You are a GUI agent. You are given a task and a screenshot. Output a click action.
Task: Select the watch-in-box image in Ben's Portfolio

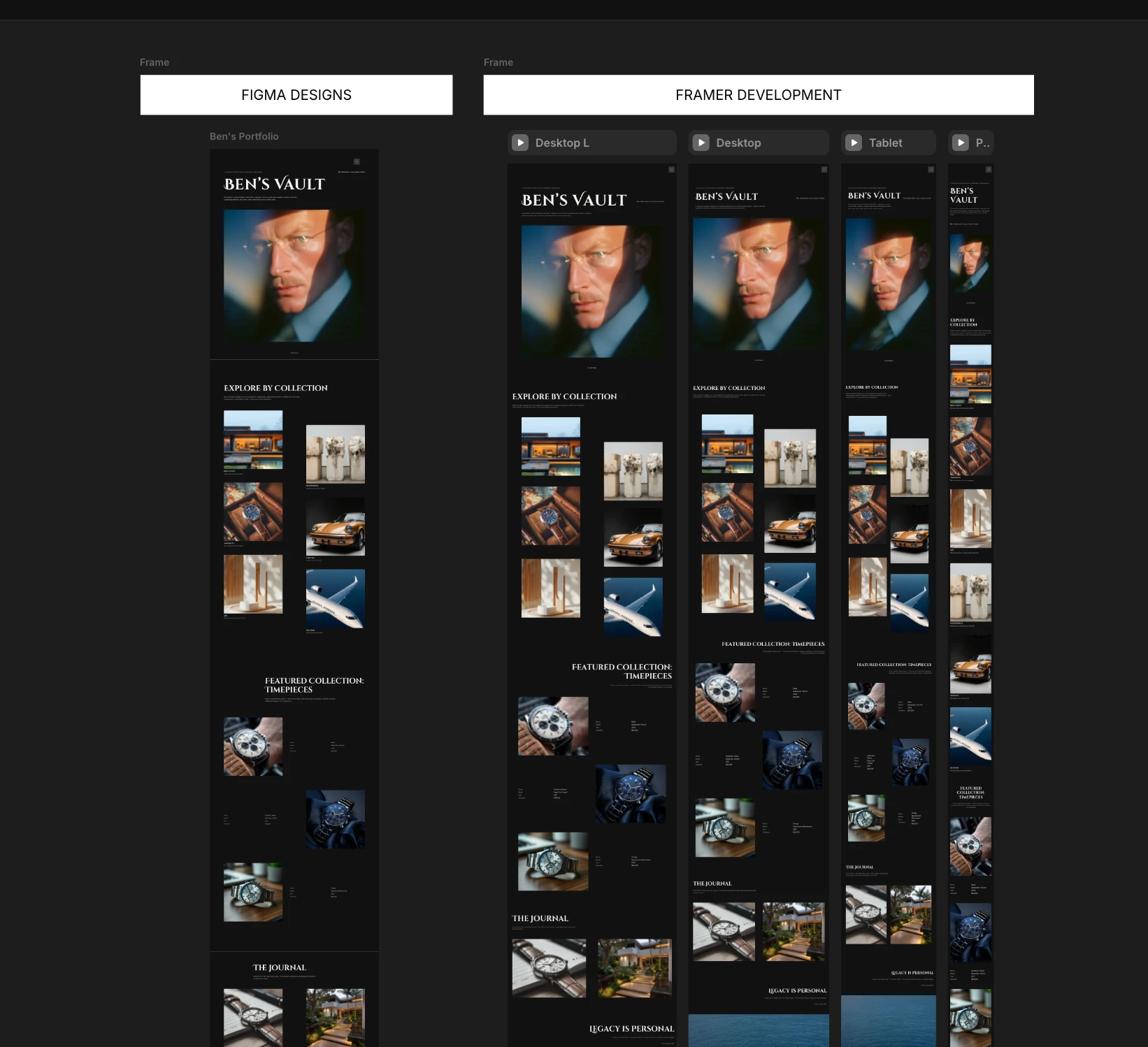point(253,512)
